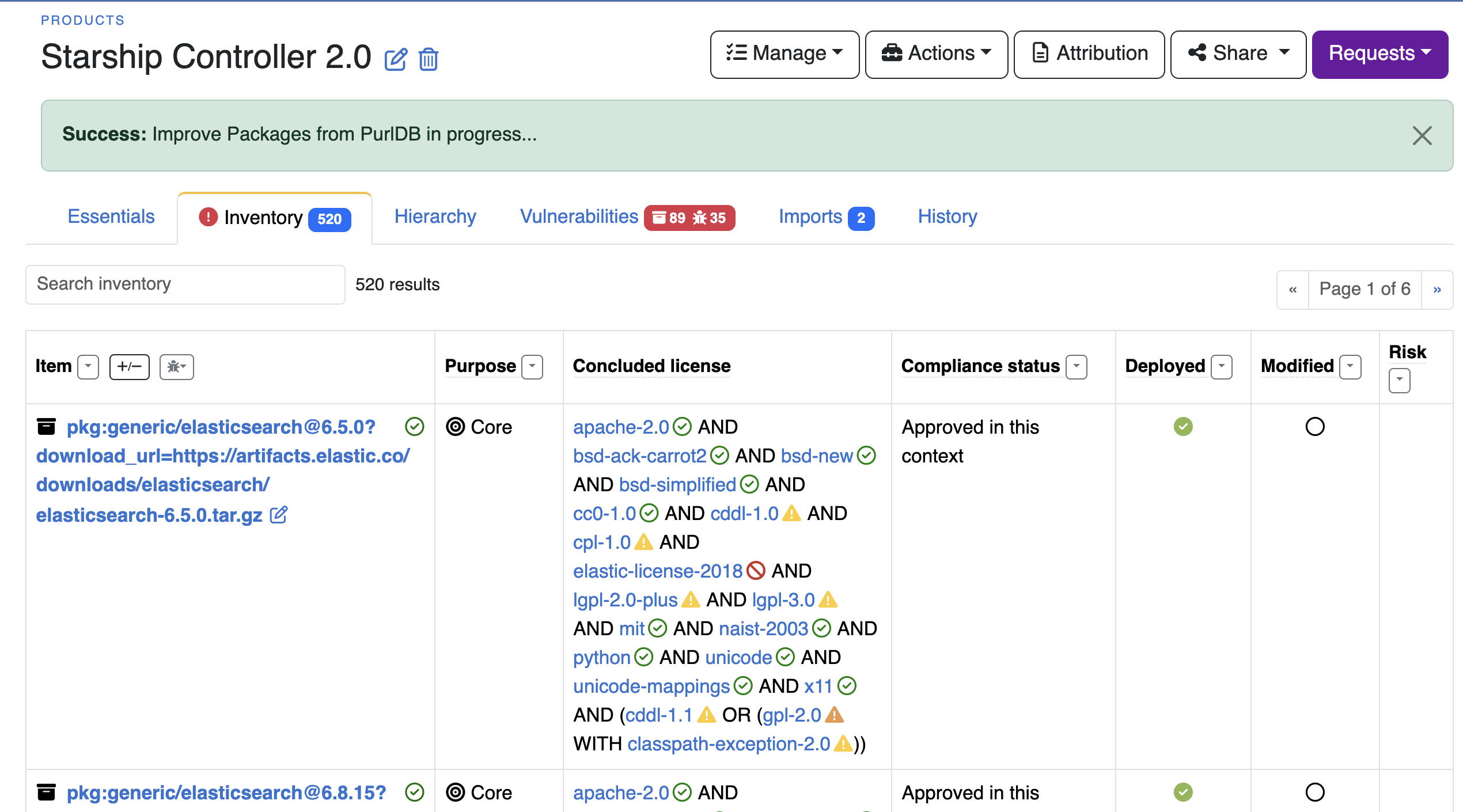Go to the previous inventory page
The image size is (1463, 812).
pyautogui.click(x=1293, y=290)
